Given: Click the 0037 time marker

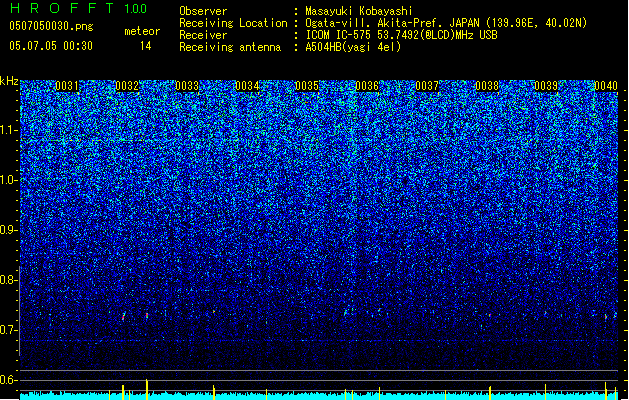Looking at the screenshot, I should [x=427, y=86].
